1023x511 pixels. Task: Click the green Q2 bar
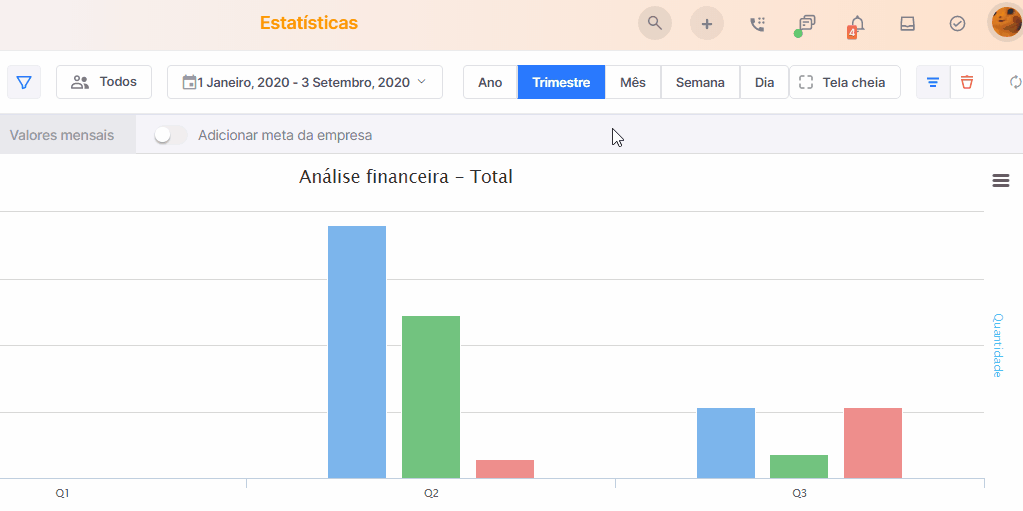point(431,397)
